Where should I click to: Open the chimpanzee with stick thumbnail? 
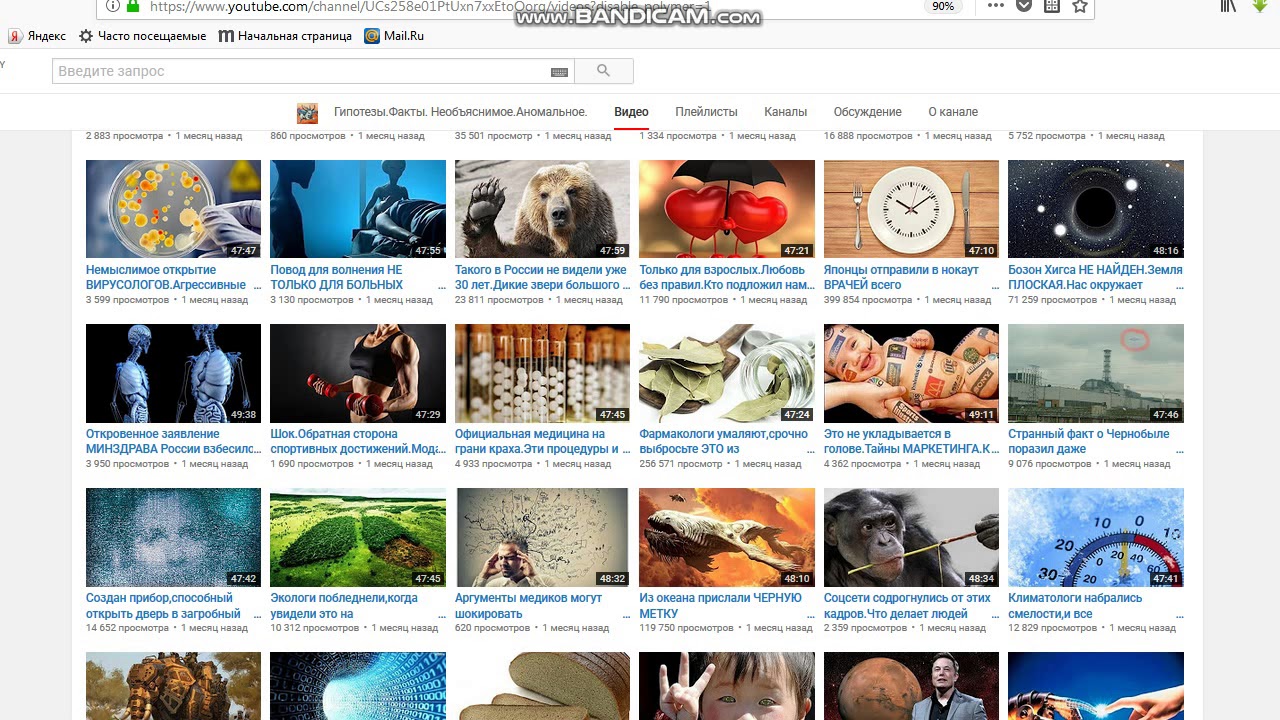point(911,537)
